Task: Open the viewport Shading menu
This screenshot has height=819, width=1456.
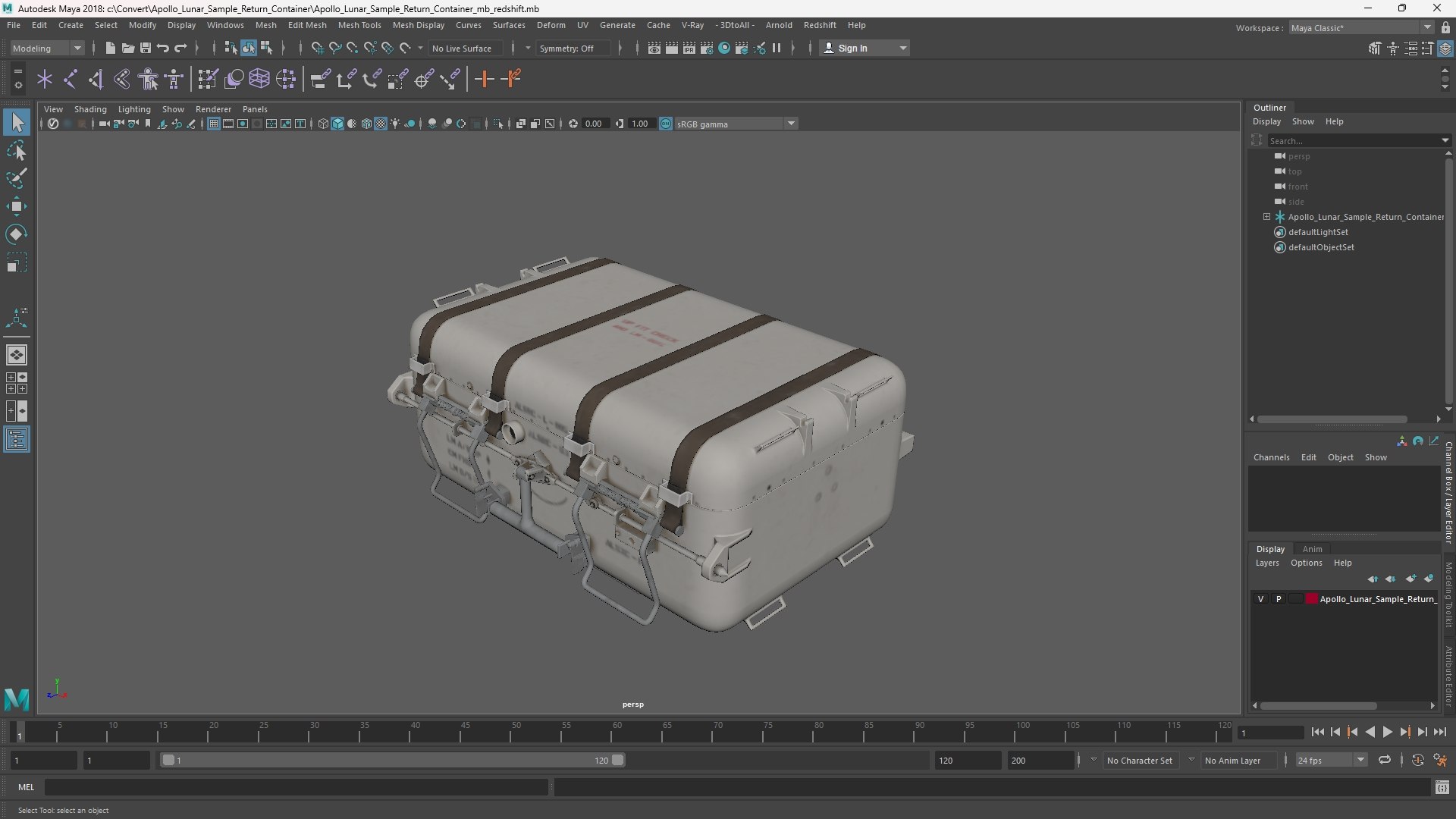Action: [90, 109]
